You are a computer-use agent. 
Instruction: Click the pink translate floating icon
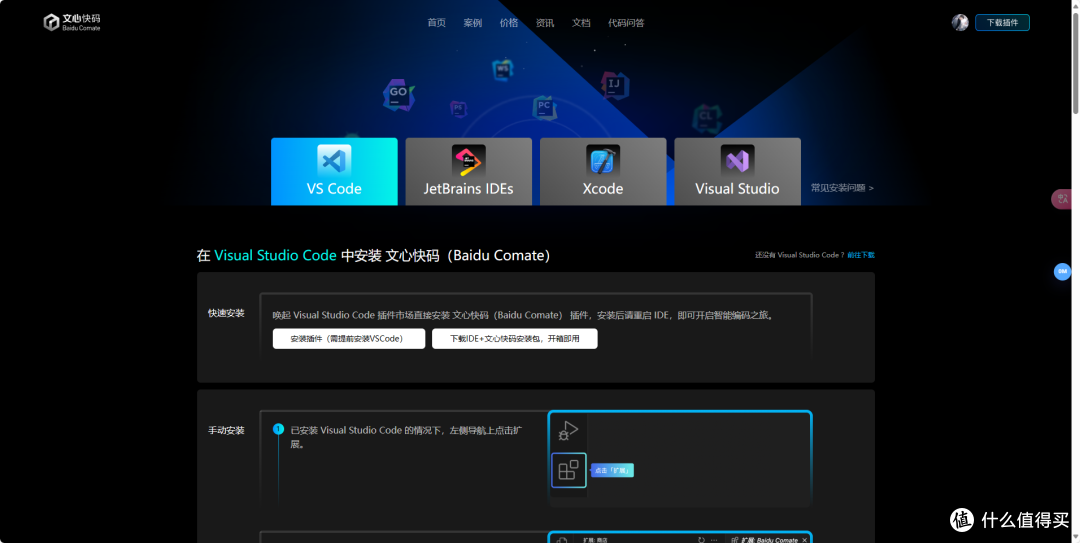coord(1061,199)
